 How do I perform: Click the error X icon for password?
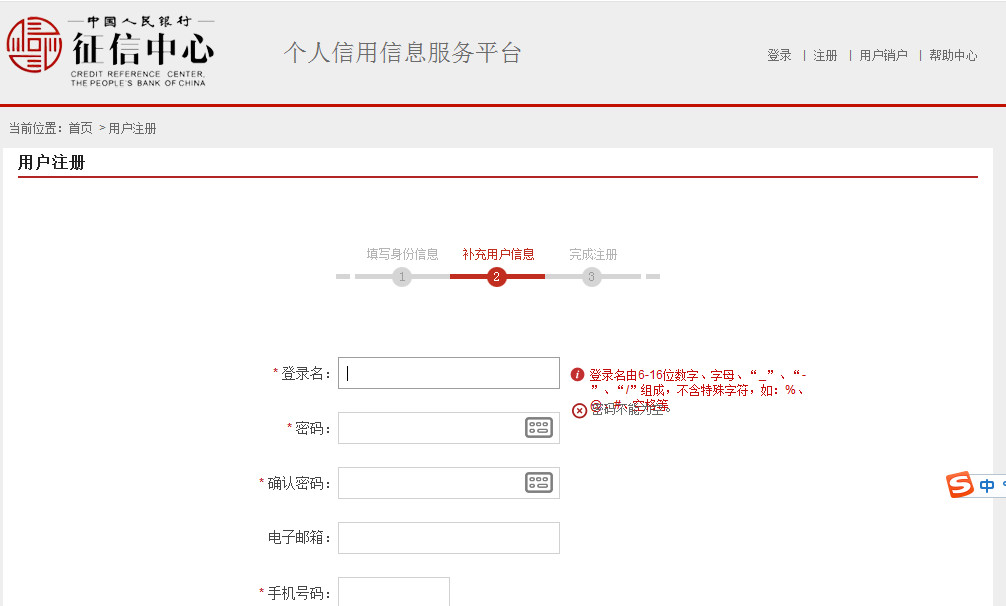coord(579,410)
